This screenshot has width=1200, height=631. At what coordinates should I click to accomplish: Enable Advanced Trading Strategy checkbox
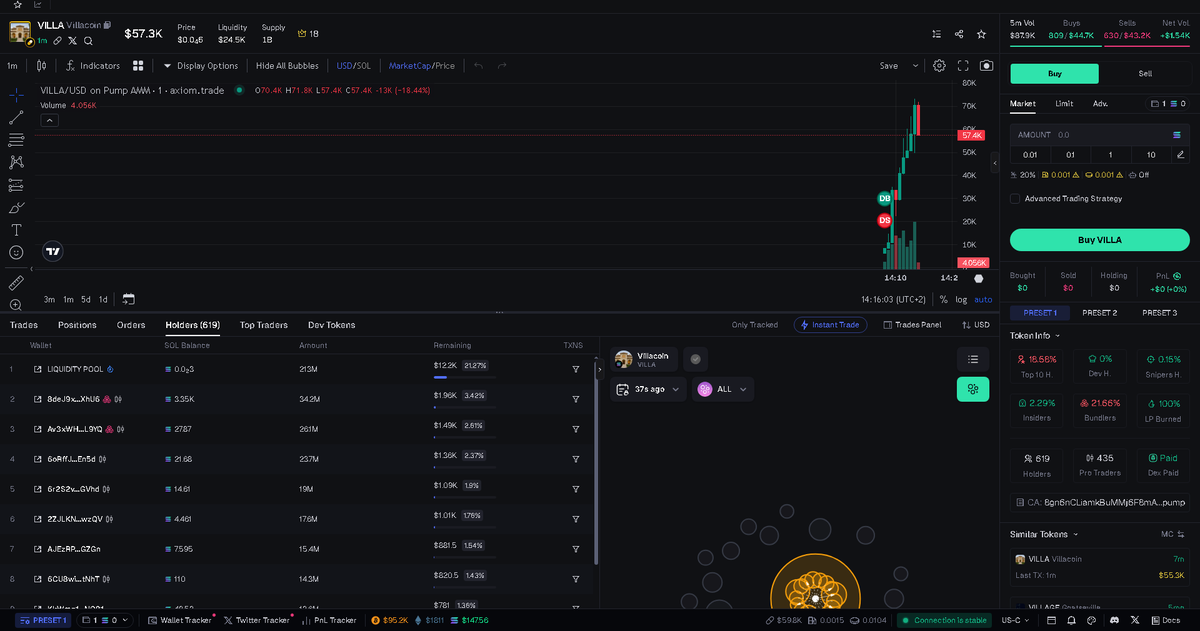[x=1015, y=199]
